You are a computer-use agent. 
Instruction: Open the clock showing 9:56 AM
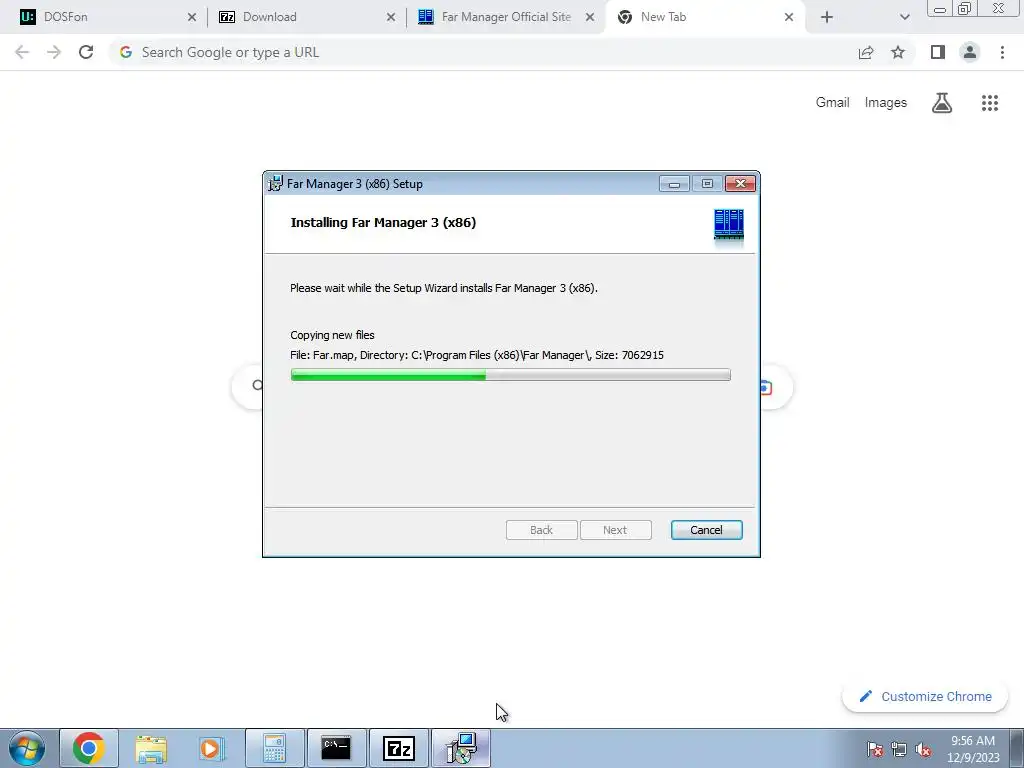pos(973,749)
